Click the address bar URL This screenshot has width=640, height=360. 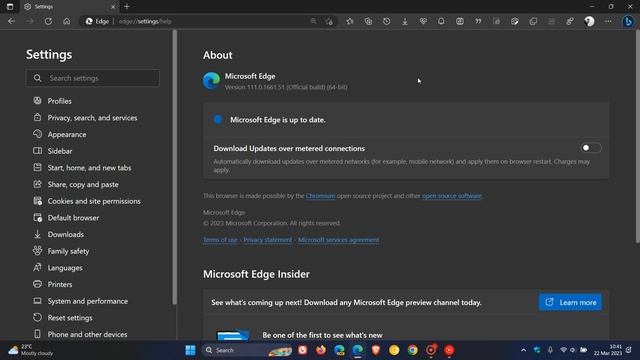pos(145,21)
